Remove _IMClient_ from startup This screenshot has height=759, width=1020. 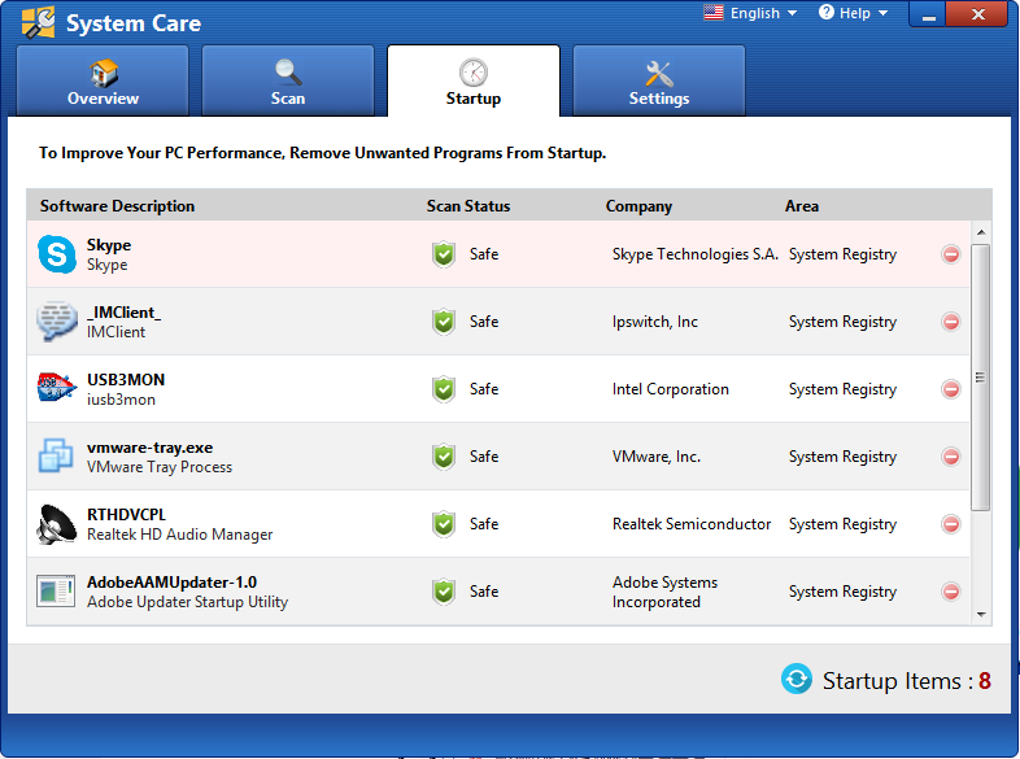click(x=951, y=322)
